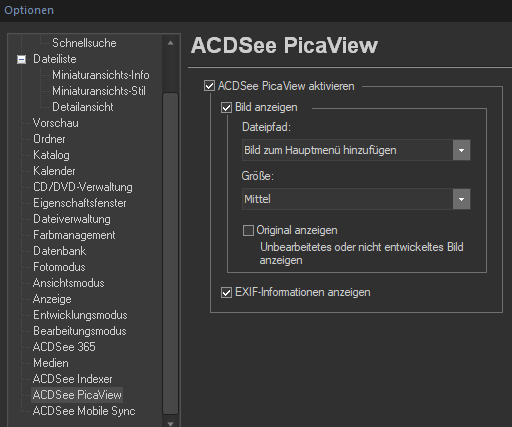This screenshot has width=512, height=427.
Task: Select ACDSee 365 in the tree
Action: [64, 347]
